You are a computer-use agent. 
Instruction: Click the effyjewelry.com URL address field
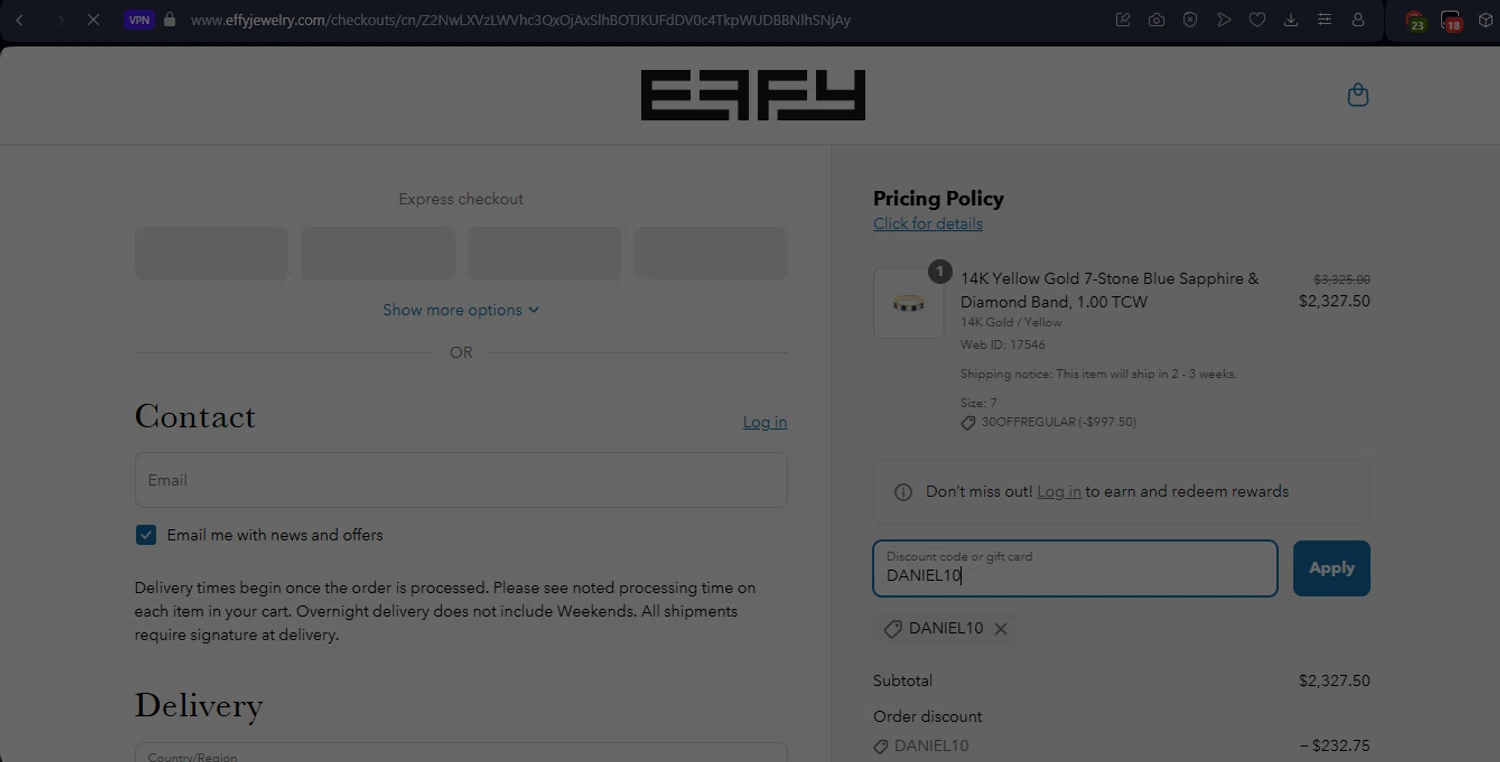(521, 20)
